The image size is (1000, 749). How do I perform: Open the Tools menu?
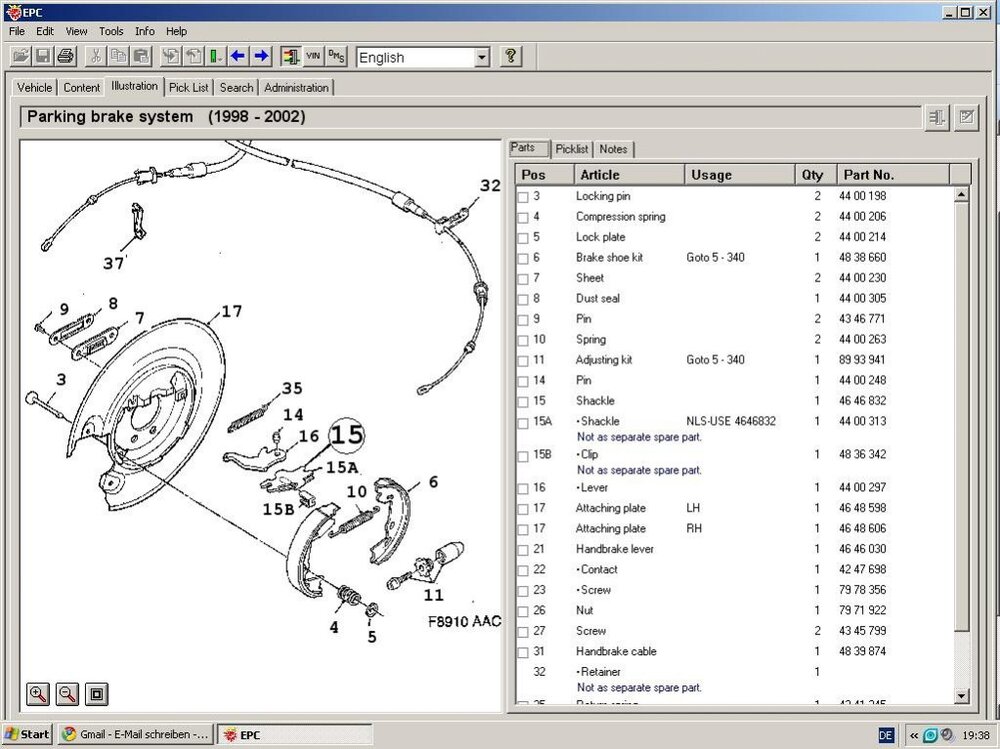pos(111,31)
